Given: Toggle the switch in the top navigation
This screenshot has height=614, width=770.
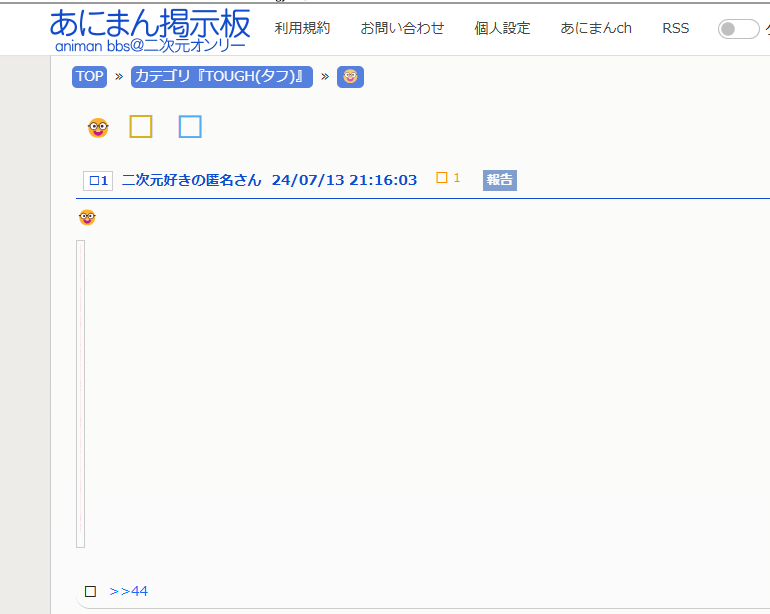Looking at the screenshot, I should pos(738,29).
